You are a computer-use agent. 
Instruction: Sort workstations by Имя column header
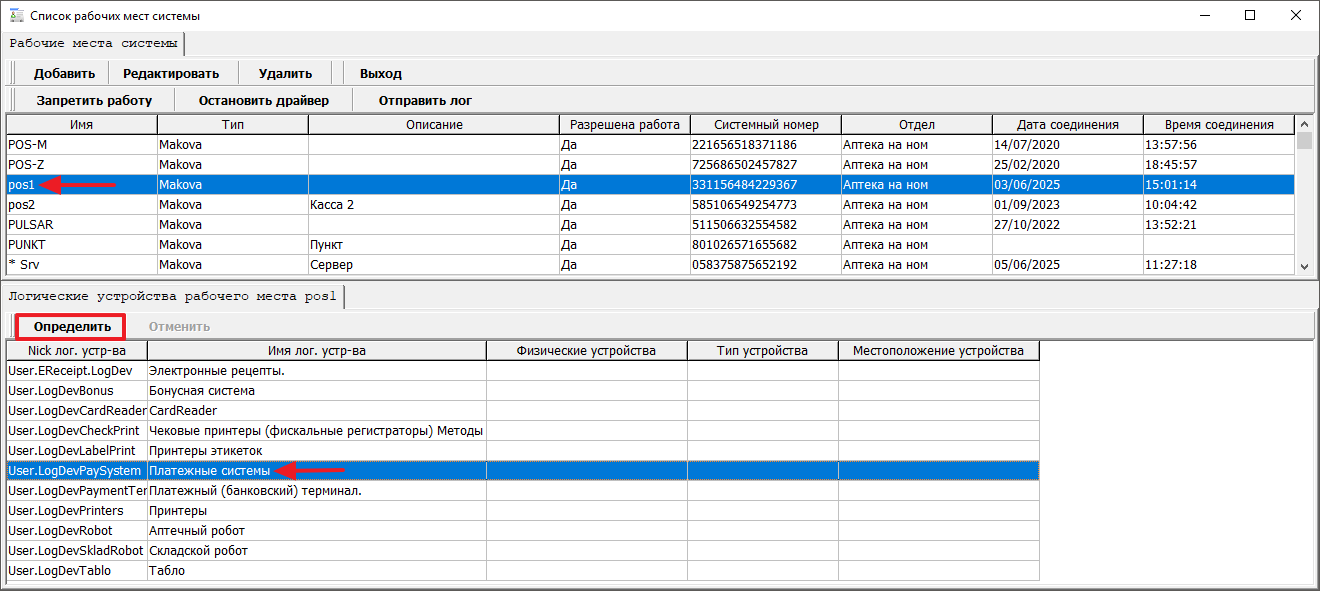(82, 124)
